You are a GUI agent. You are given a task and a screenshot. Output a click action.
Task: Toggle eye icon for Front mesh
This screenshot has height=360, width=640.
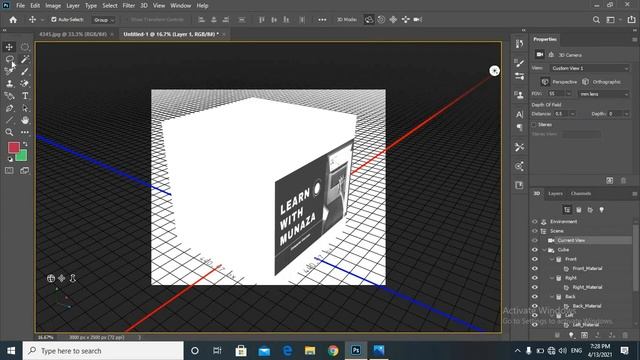pyautogui.click(x=535, y=259)
